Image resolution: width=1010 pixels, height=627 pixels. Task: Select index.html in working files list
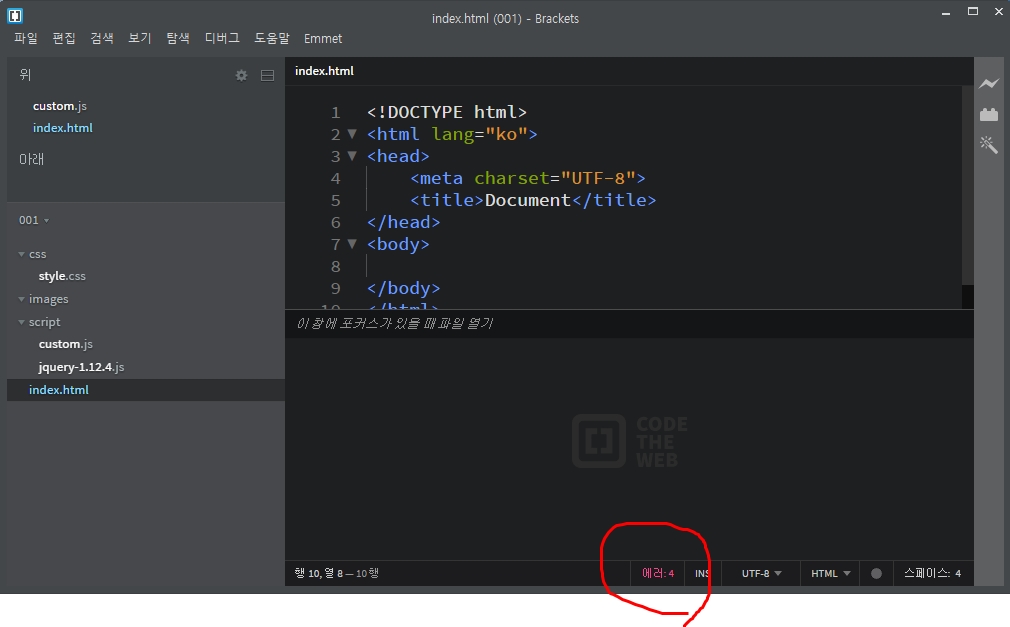click(62, 128)
